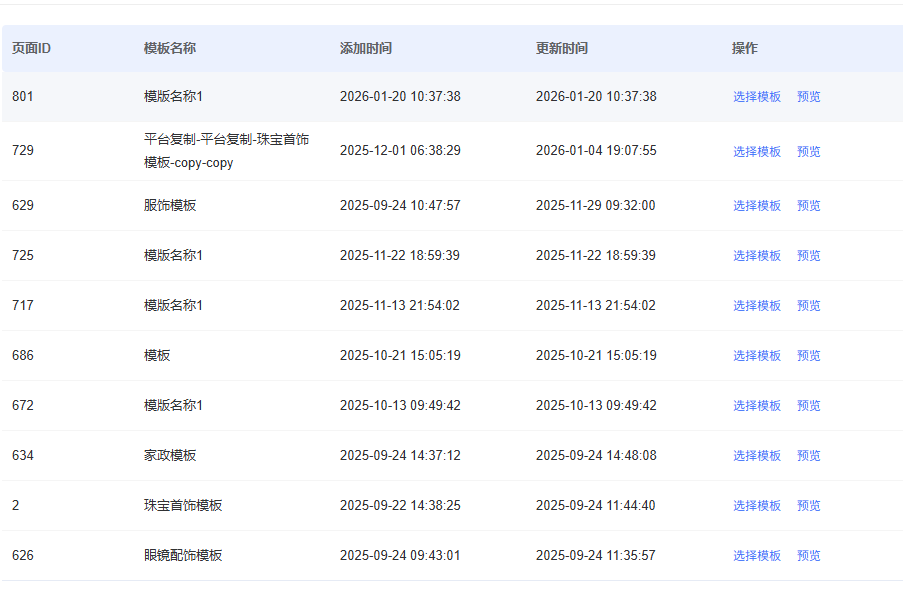Click 选择模板 in row ID 725
The height and width of the screenshot is (591, 903).
756,256
